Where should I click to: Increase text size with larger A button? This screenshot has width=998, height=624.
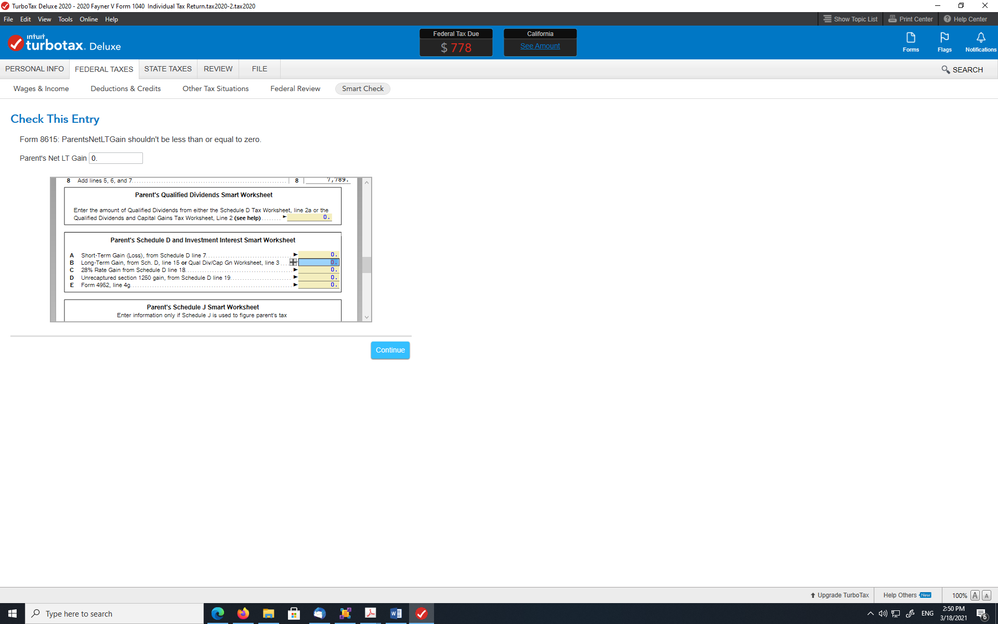tap(987, 595)
